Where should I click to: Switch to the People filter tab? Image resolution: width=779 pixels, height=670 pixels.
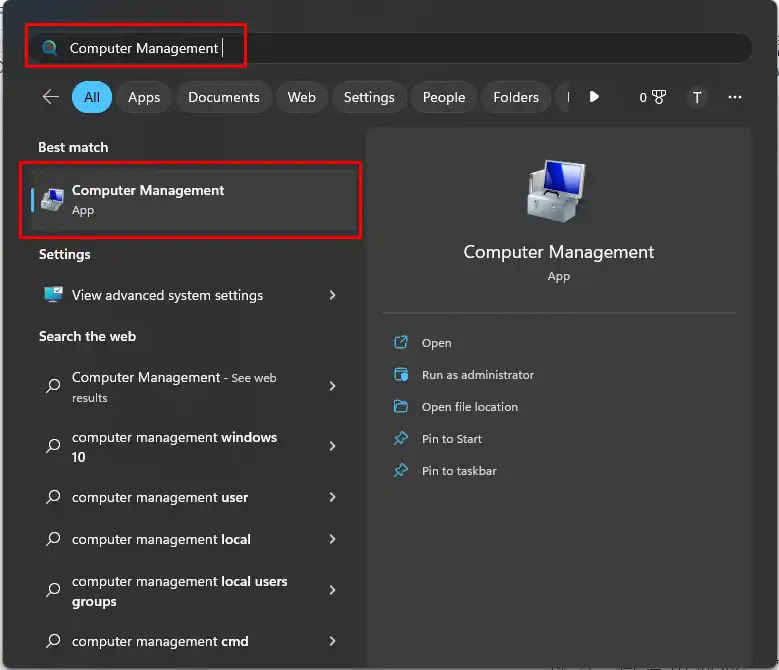click(x=444, y=97)
